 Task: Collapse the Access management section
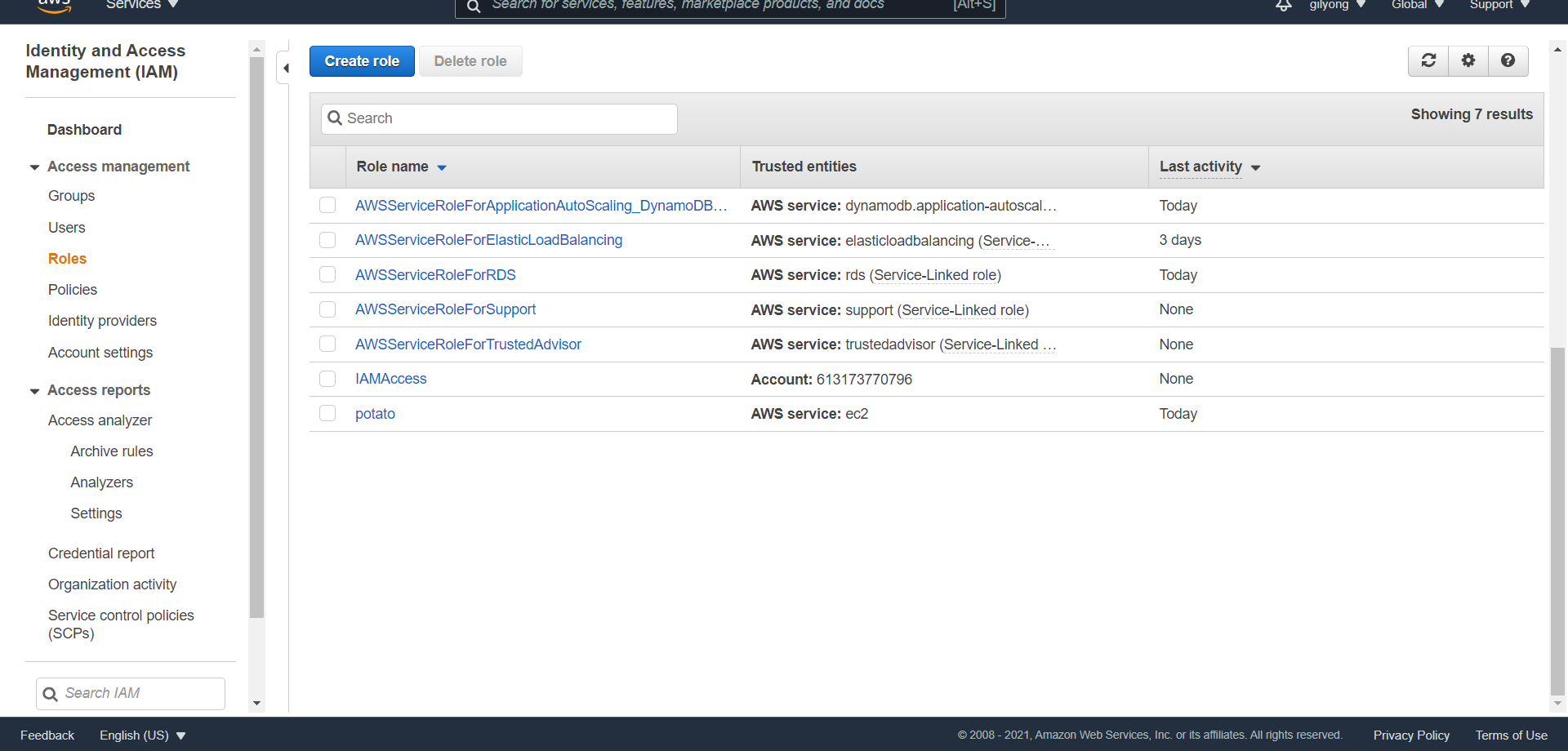(x=34, y=167)
